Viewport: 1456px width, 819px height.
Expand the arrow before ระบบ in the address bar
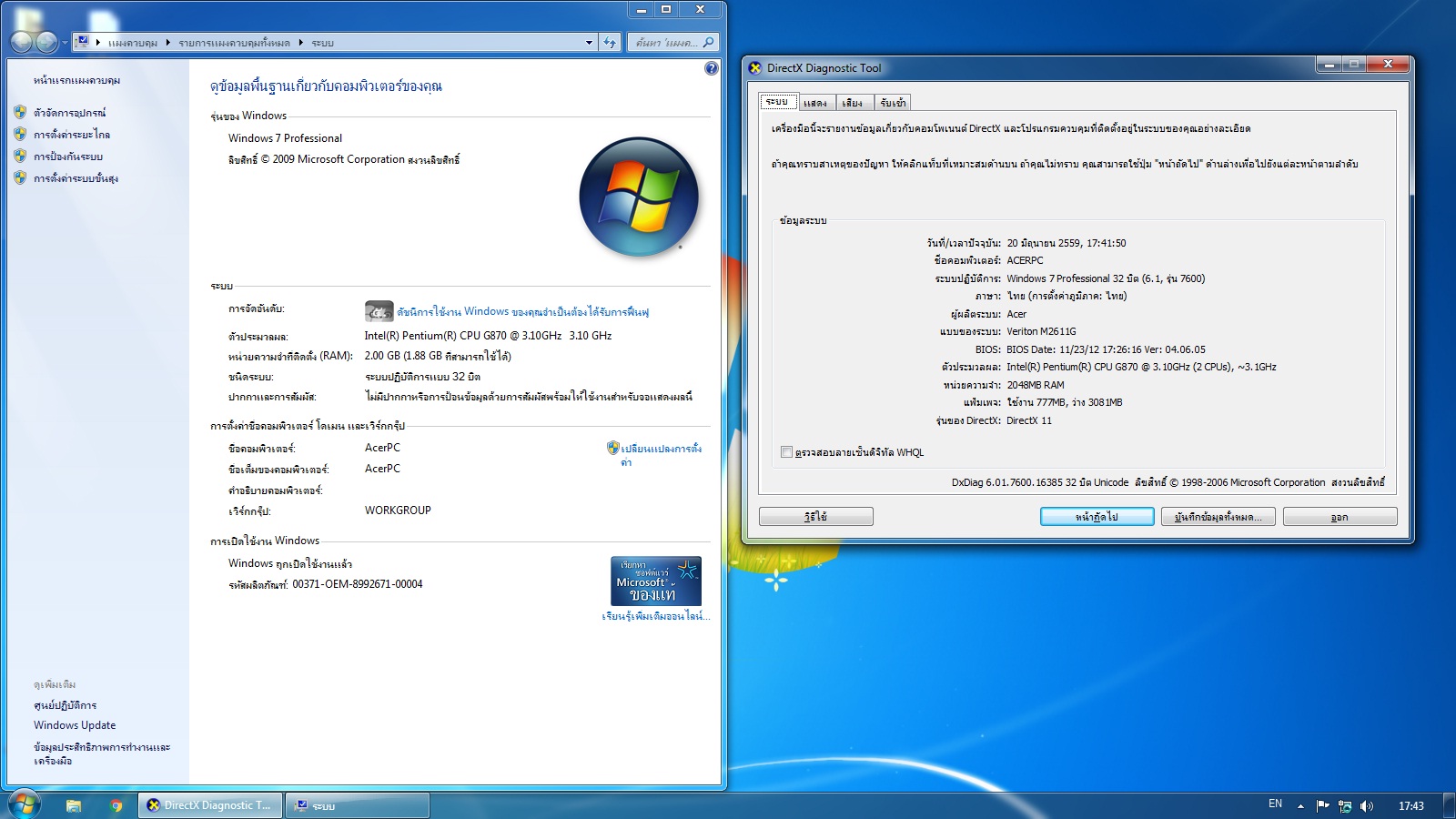[x=300, y=43]
